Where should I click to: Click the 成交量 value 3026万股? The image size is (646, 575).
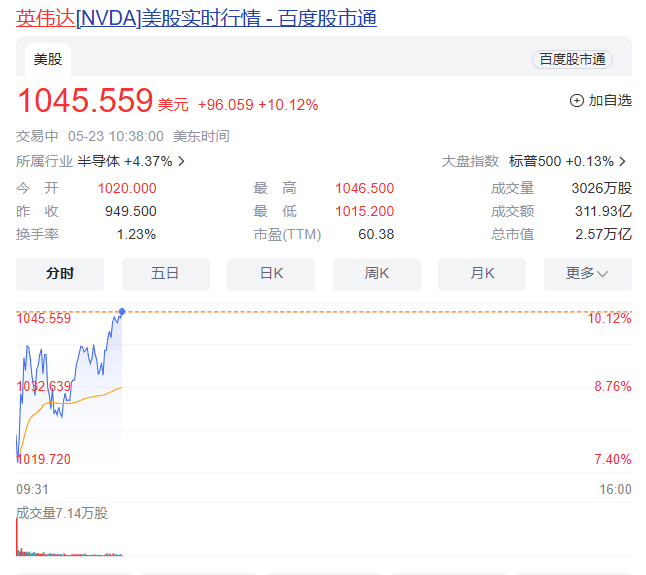pyautogui.click(x=602, y=189)
